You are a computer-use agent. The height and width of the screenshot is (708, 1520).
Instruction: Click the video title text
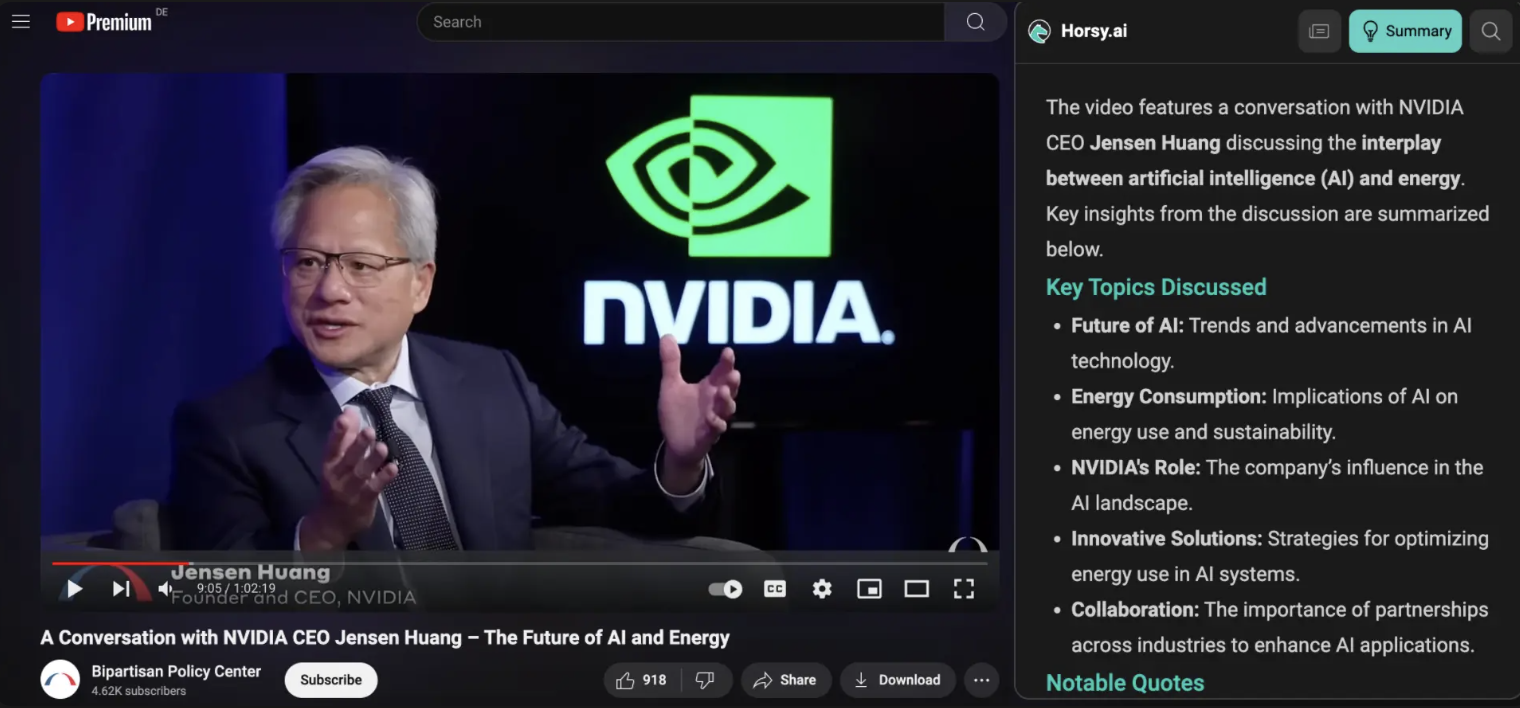click(385, 637)
